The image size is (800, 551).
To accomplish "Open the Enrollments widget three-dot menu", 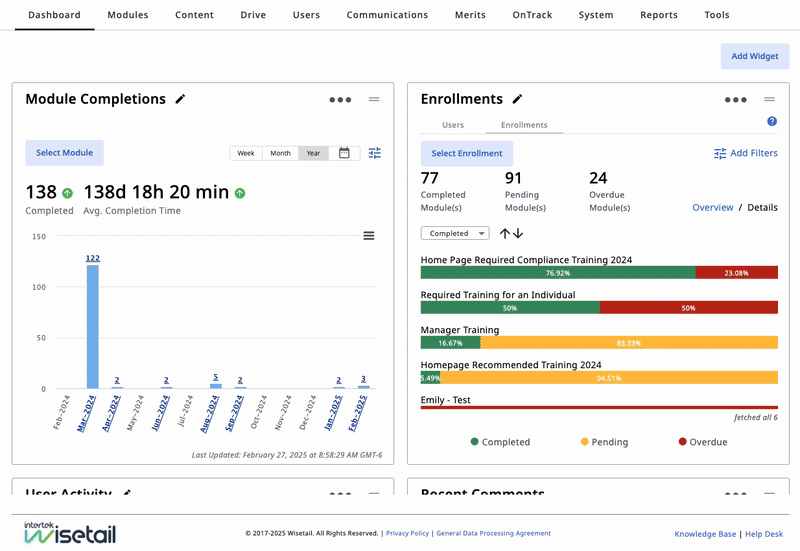I will click(x=736, y=100).
